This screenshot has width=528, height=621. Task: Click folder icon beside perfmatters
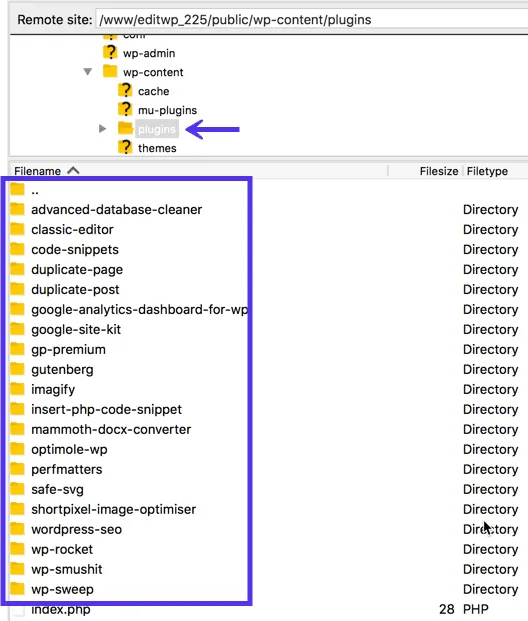(17, 469)
